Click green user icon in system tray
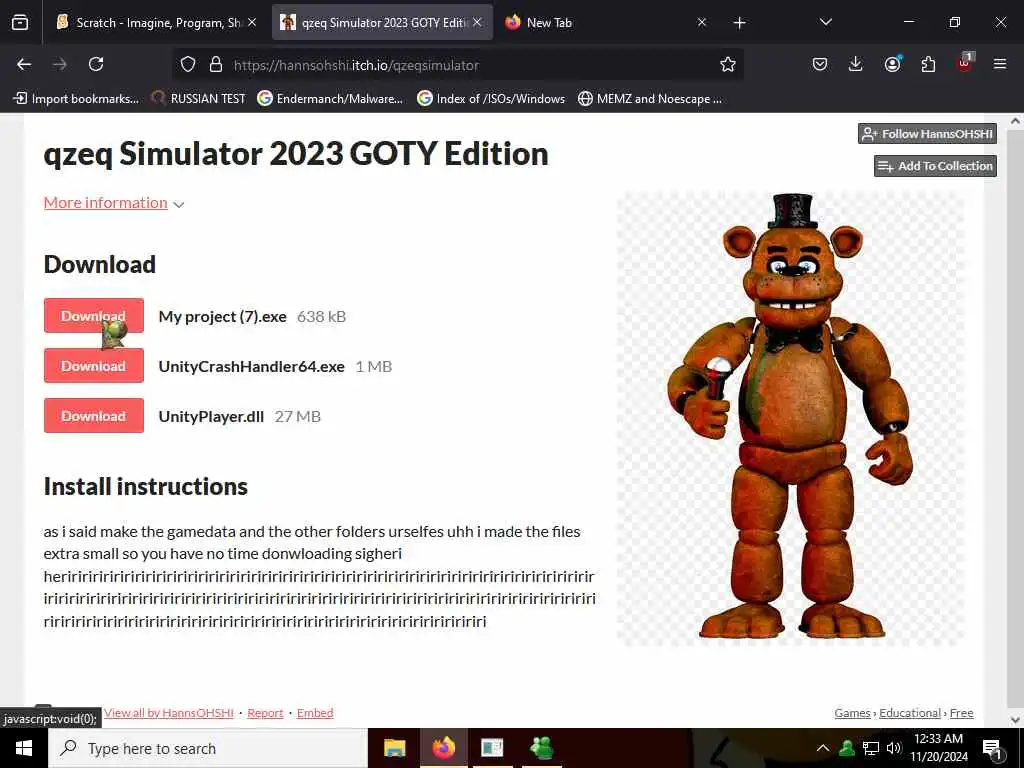This screenshot has height=768, width=1024. pyautogui.click(x=847, y=748)
